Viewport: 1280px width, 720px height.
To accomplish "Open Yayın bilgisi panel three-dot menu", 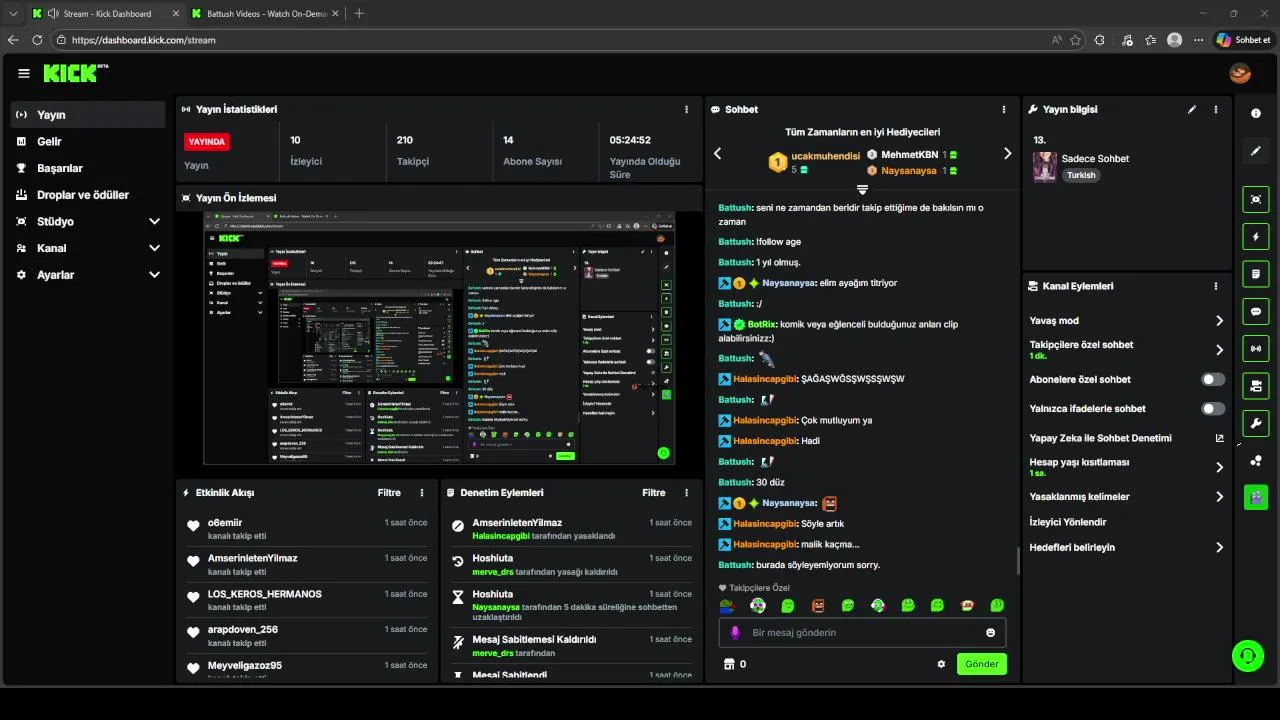I will tap(1216, 110).
